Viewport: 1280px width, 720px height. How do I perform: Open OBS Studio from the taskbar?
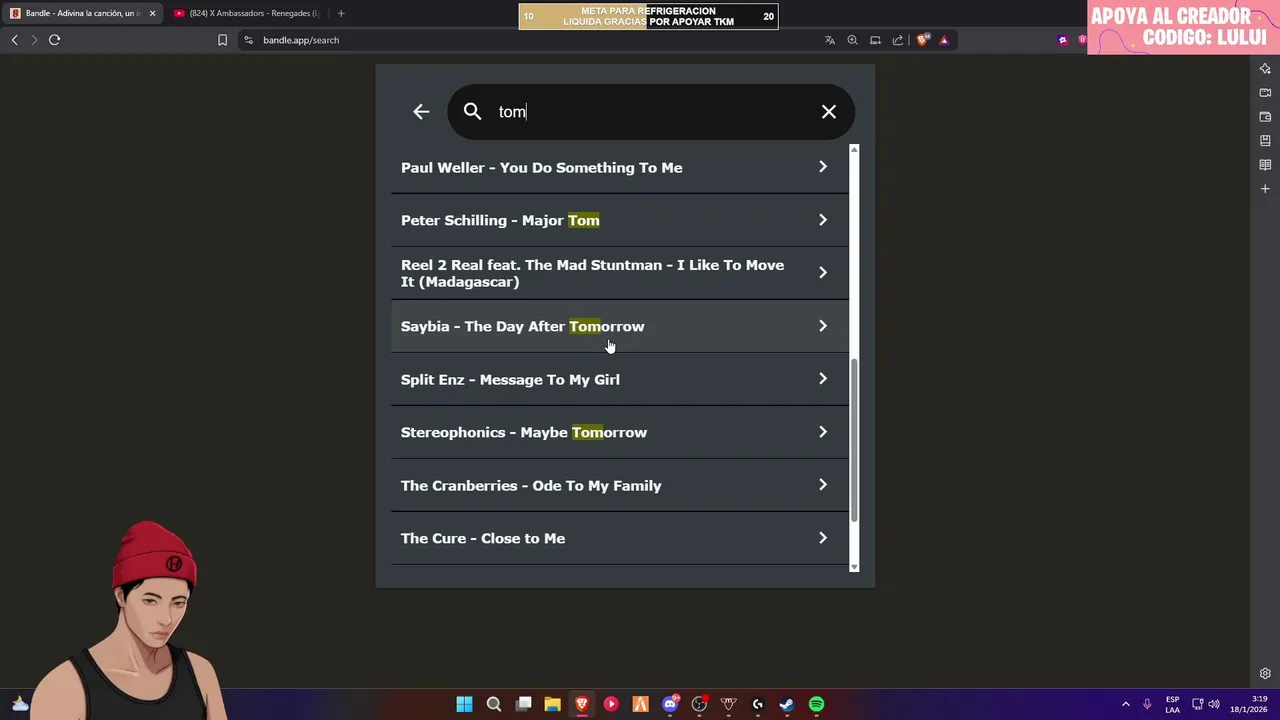(x=699, y=704)
